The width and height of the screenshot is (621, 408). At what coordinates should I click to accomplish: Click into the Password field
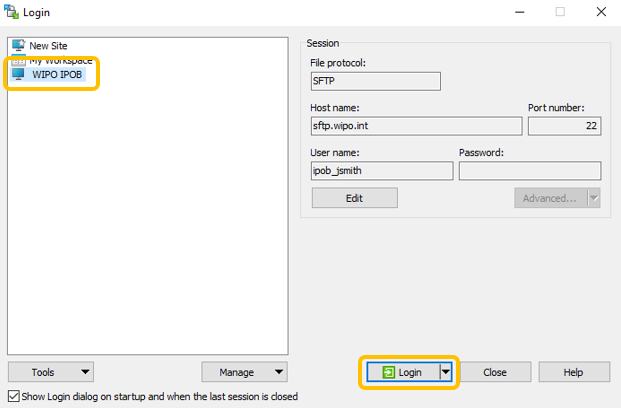coord(529,171)
